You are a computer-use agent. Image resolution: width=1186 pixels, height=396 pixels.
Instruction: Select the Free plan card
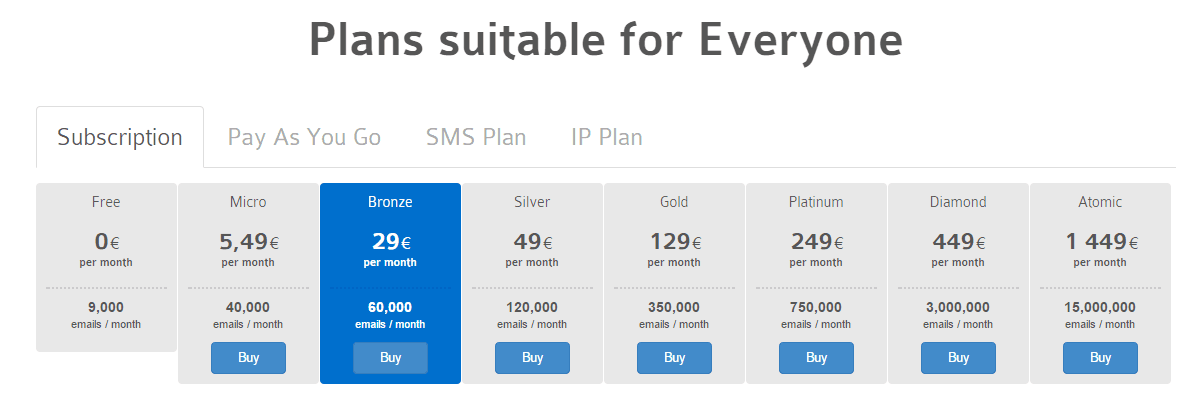pos(107,268)
